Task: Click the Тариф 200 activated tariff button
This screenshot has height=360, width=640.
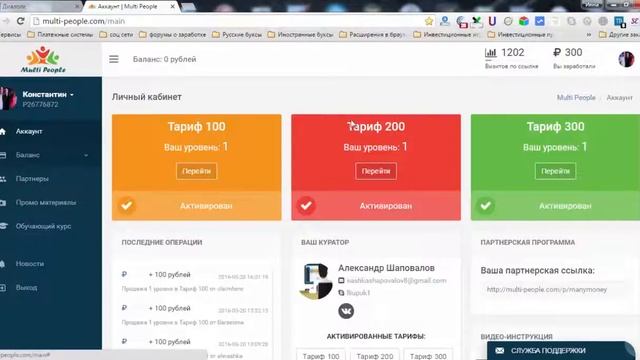Action: click(375, 356)
